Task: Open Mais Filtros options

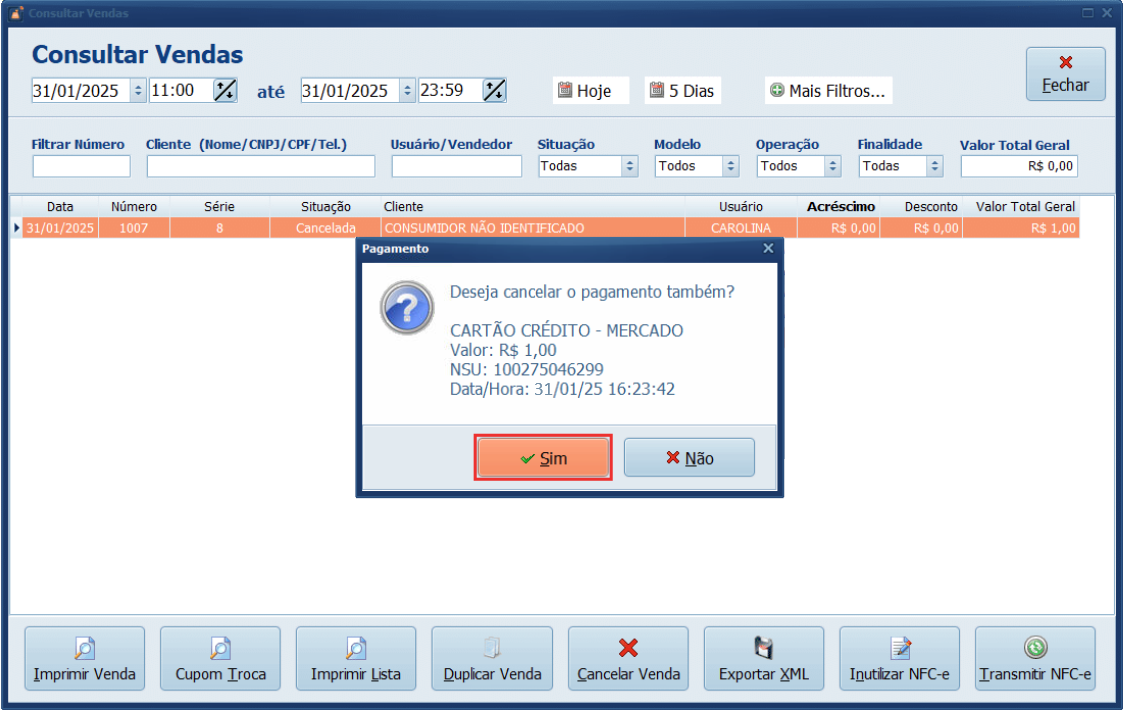Action: [828, 91]
